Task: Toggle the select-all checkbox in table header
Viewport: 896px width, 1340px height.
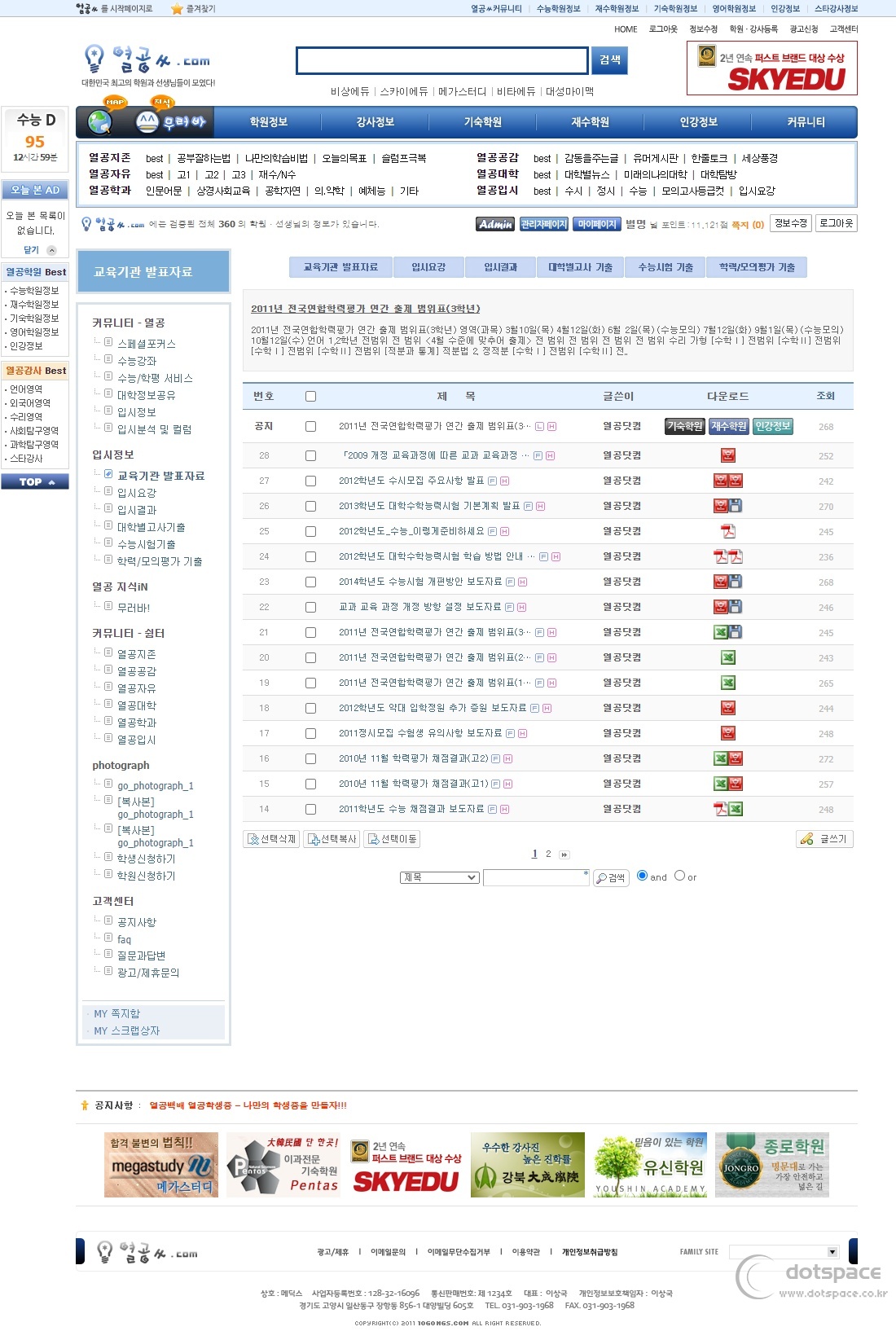Action: point(310,397)
